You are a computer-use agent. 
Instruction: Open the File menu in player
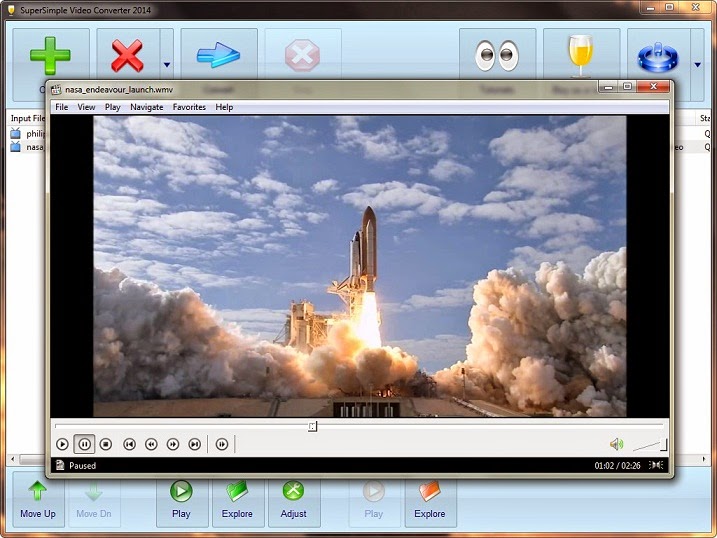pos(62,107)
